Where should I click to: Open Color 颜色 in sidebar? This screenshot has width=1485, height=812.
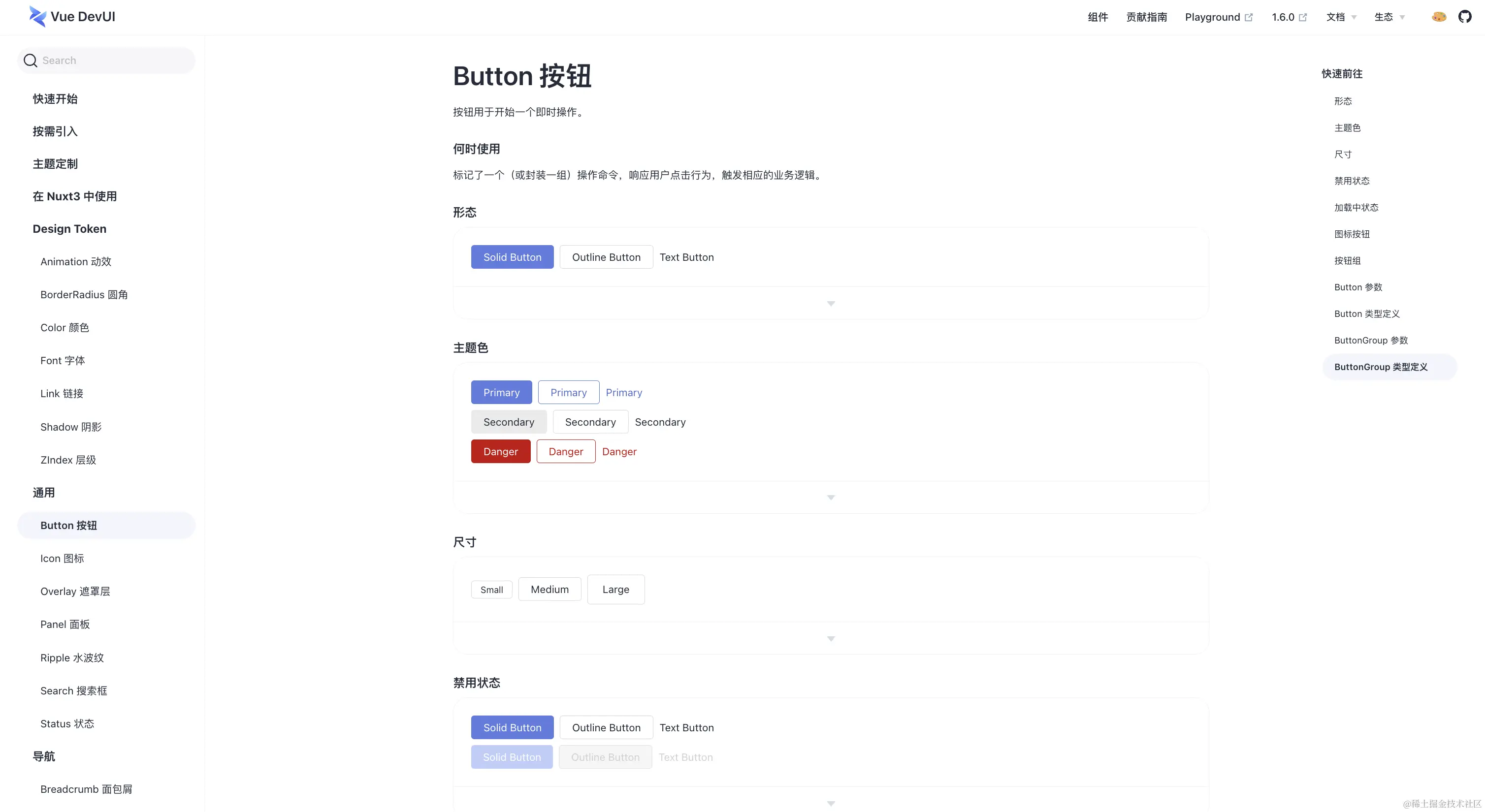65,327
